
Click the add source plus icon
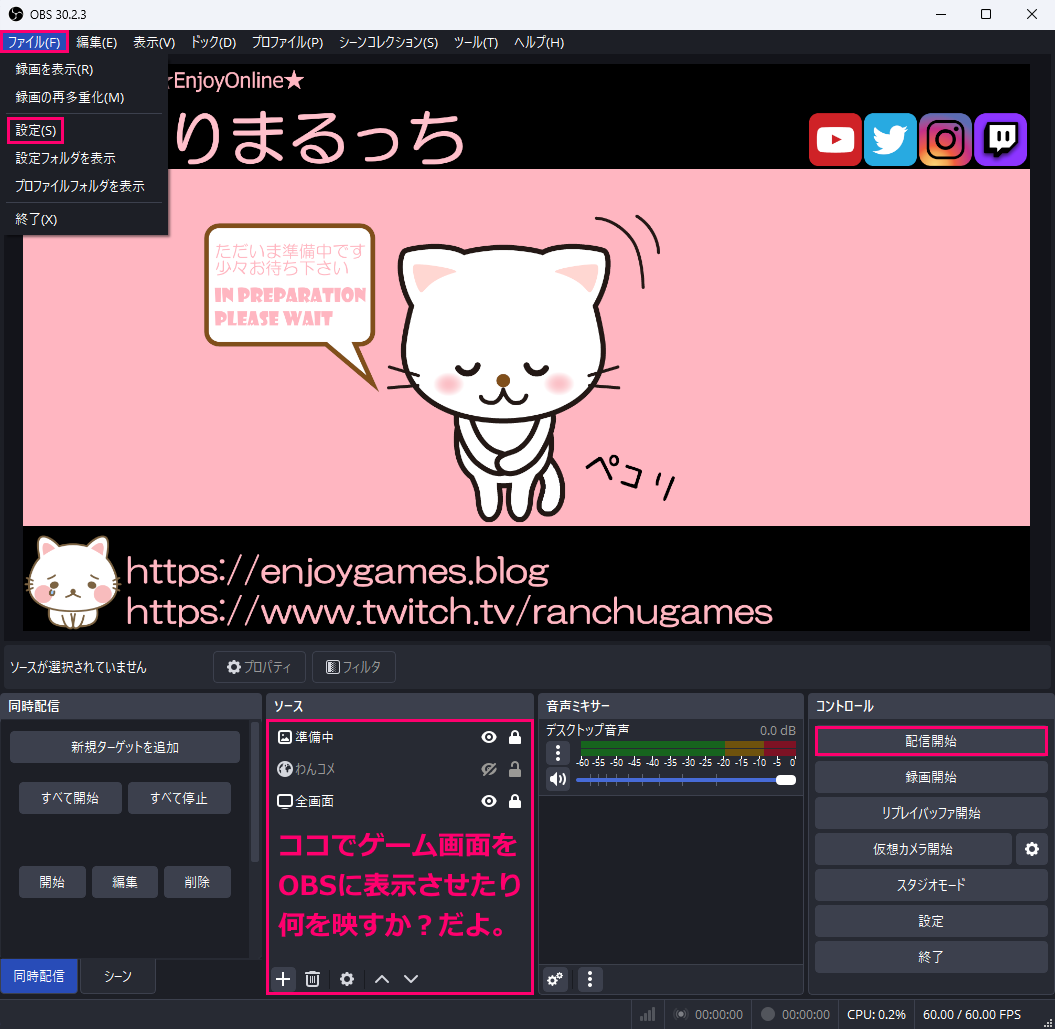click(x=283, y=979)
